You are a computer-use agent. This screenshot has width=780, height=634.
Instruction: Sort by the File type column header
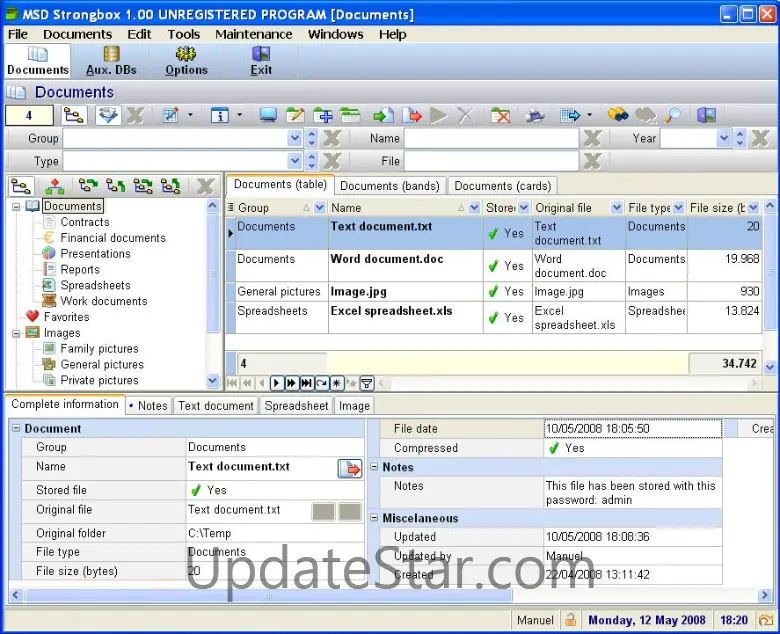[x=649, y=207]
